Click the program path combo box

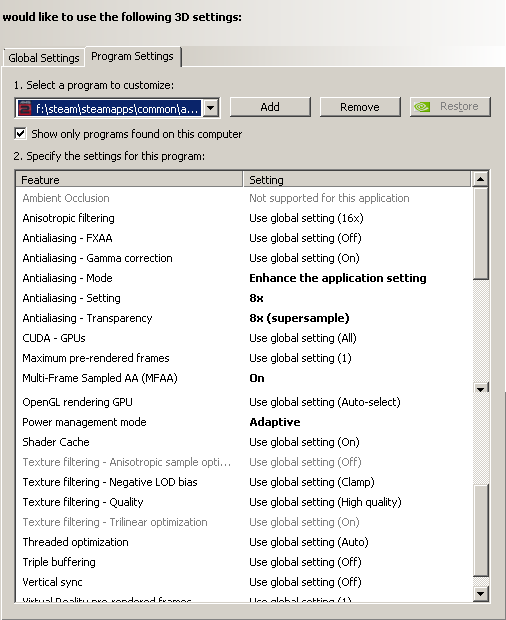tap(117, 108)
